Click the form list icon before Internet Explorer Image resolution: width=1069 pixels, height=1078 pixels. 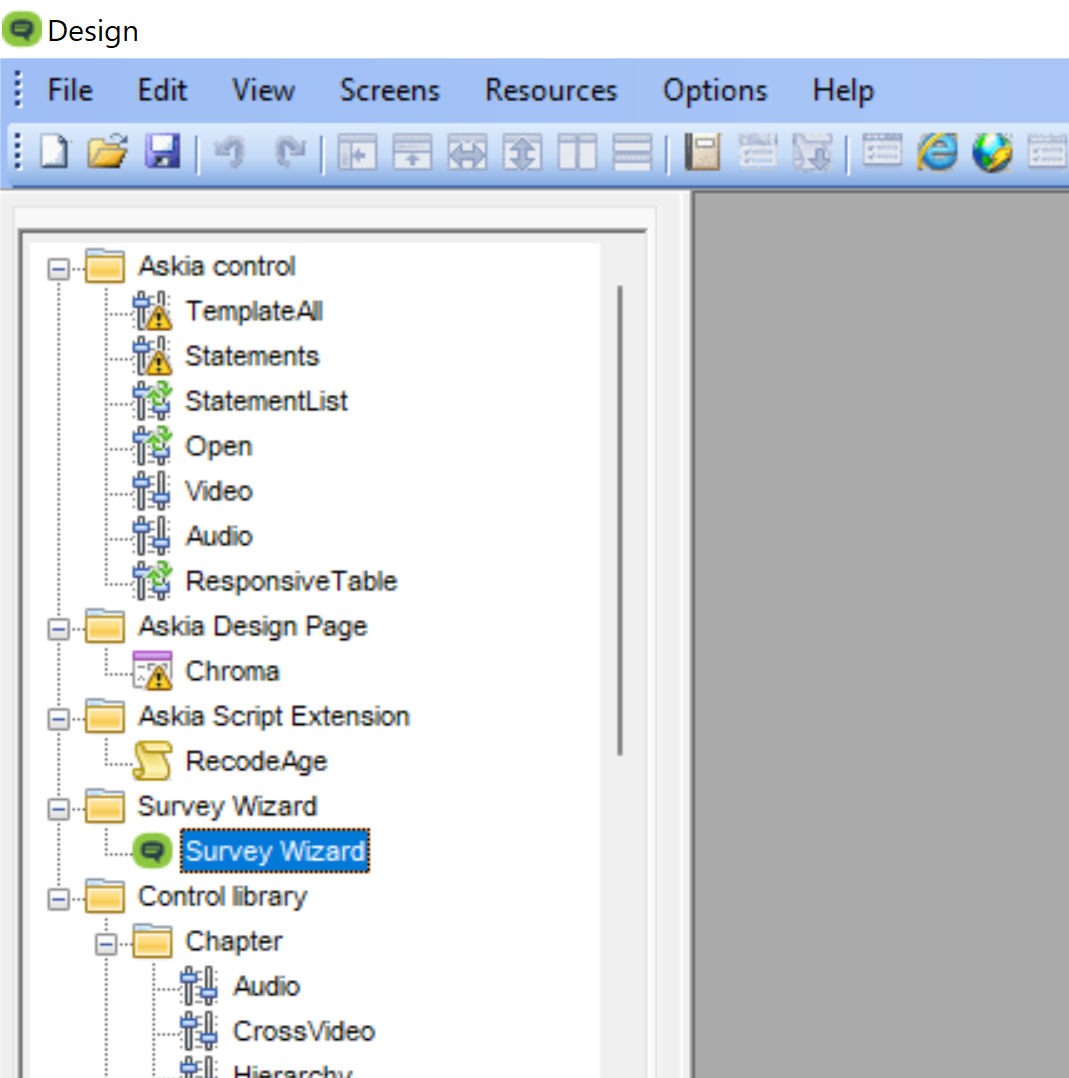click(x=882, y=151)
